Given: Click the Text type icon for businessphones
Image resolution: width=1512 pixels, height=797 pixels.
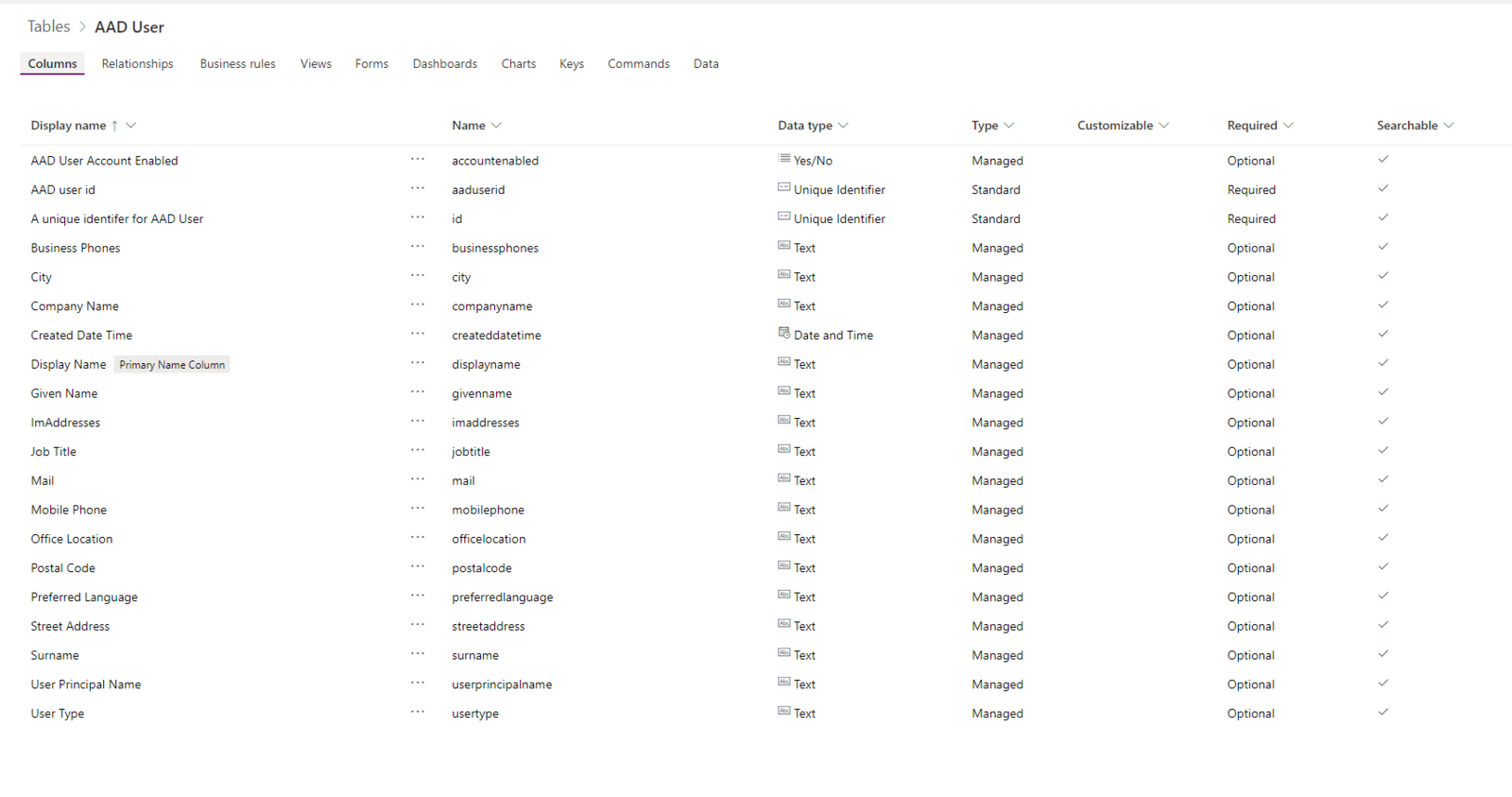Looking at the screenshot, I should pos(784,246).
